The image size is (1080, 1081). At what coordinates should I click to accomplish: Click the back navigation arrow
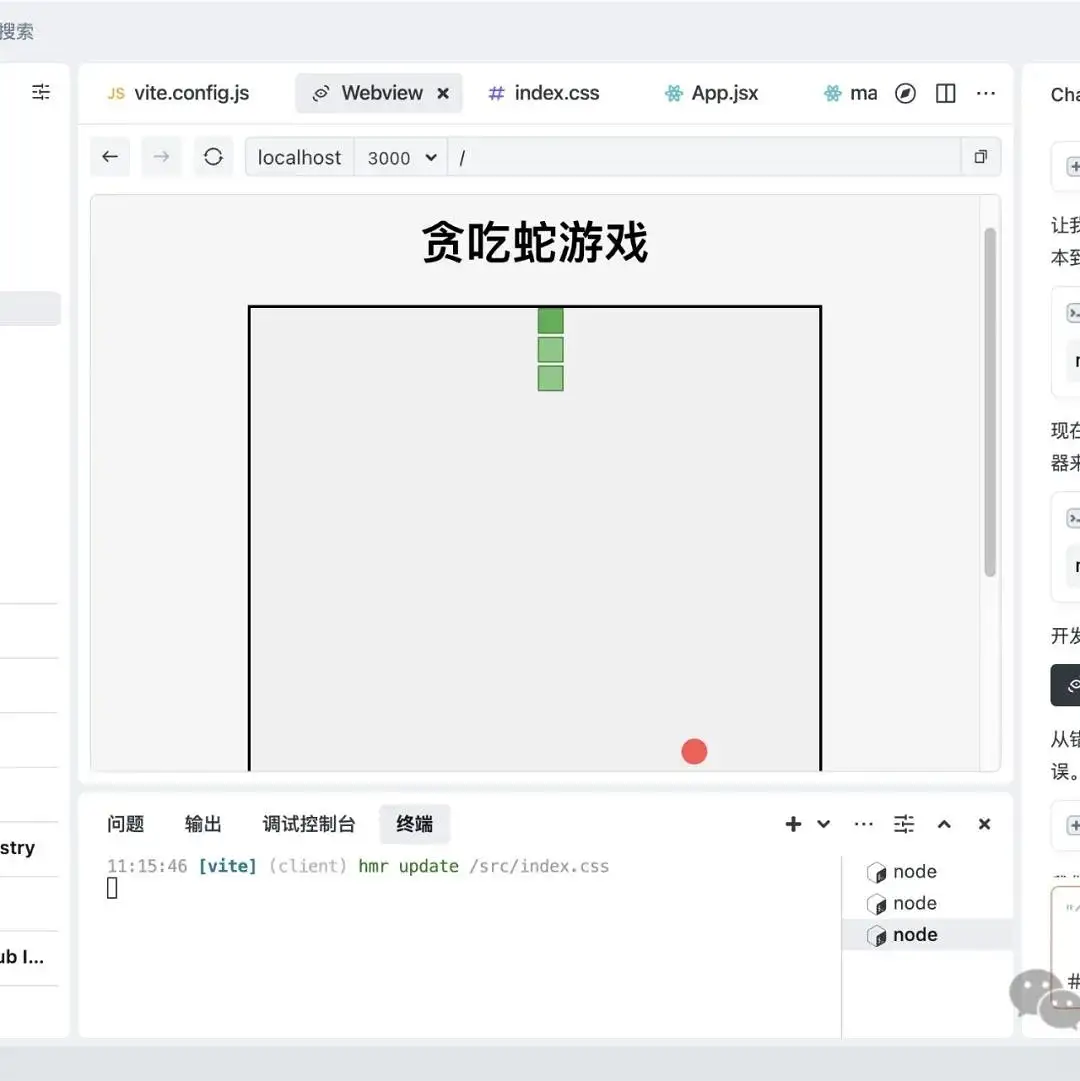(110, 157)
